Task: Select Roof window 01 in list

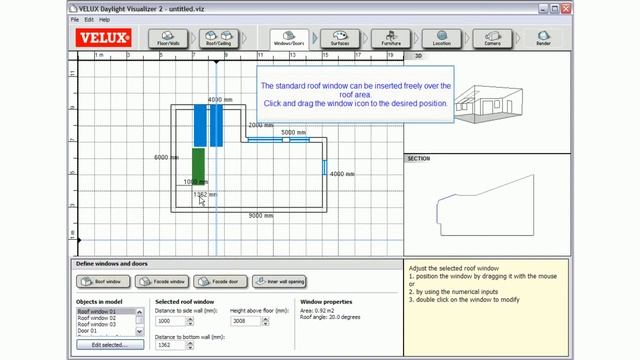Action: pyautogui.click(x=106, y=311)
